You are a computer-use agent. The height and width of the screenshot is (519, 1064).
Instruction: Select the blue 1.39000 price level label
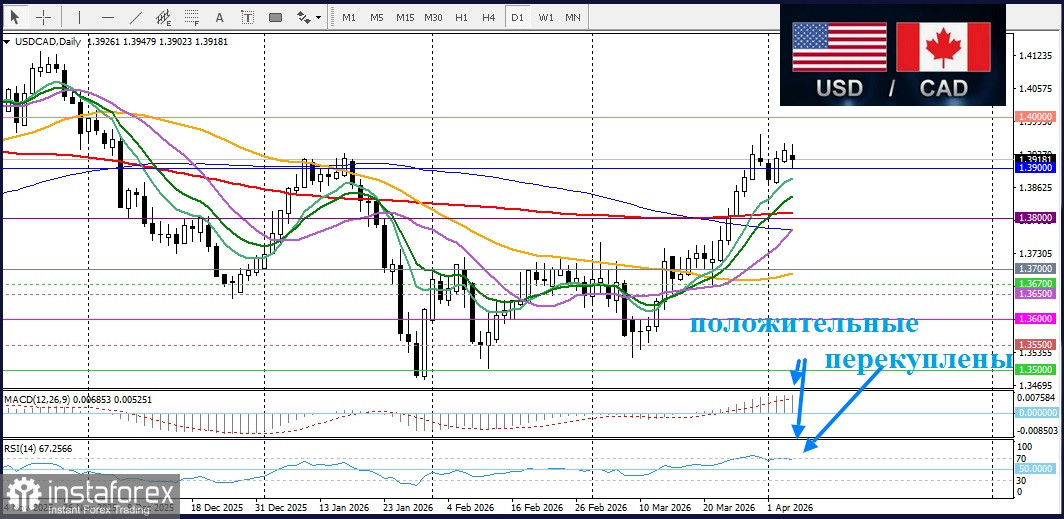coord(1036,167)
